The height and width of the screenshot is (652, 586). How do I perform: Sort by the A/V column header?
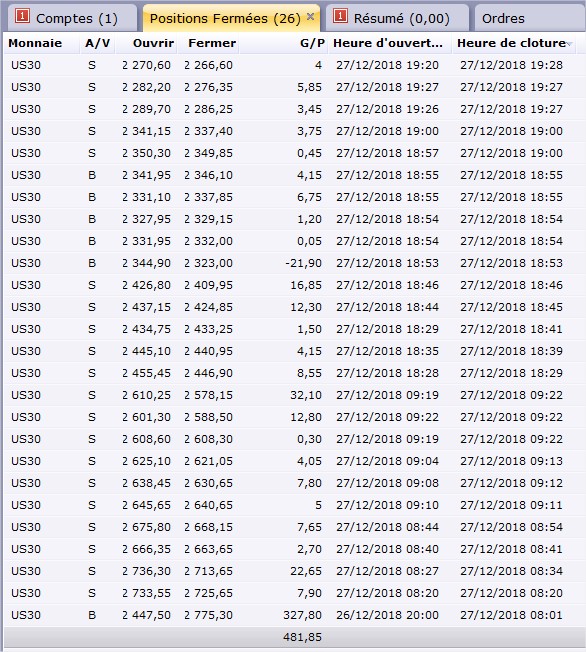(97, 43)
